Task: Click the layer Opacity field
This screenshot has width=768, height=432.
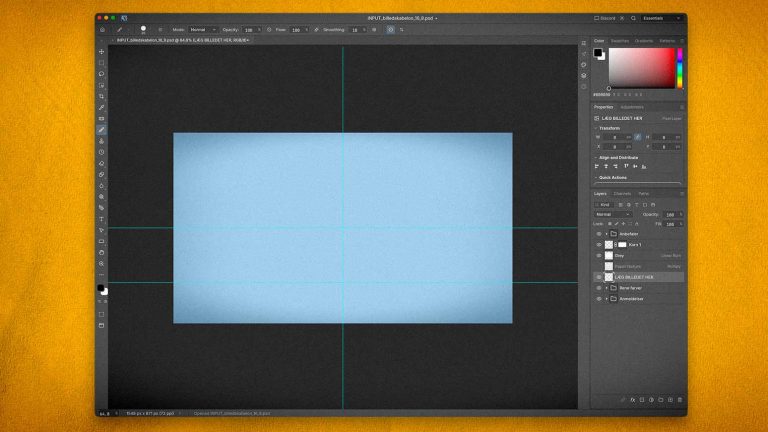Action: [671, 215]
